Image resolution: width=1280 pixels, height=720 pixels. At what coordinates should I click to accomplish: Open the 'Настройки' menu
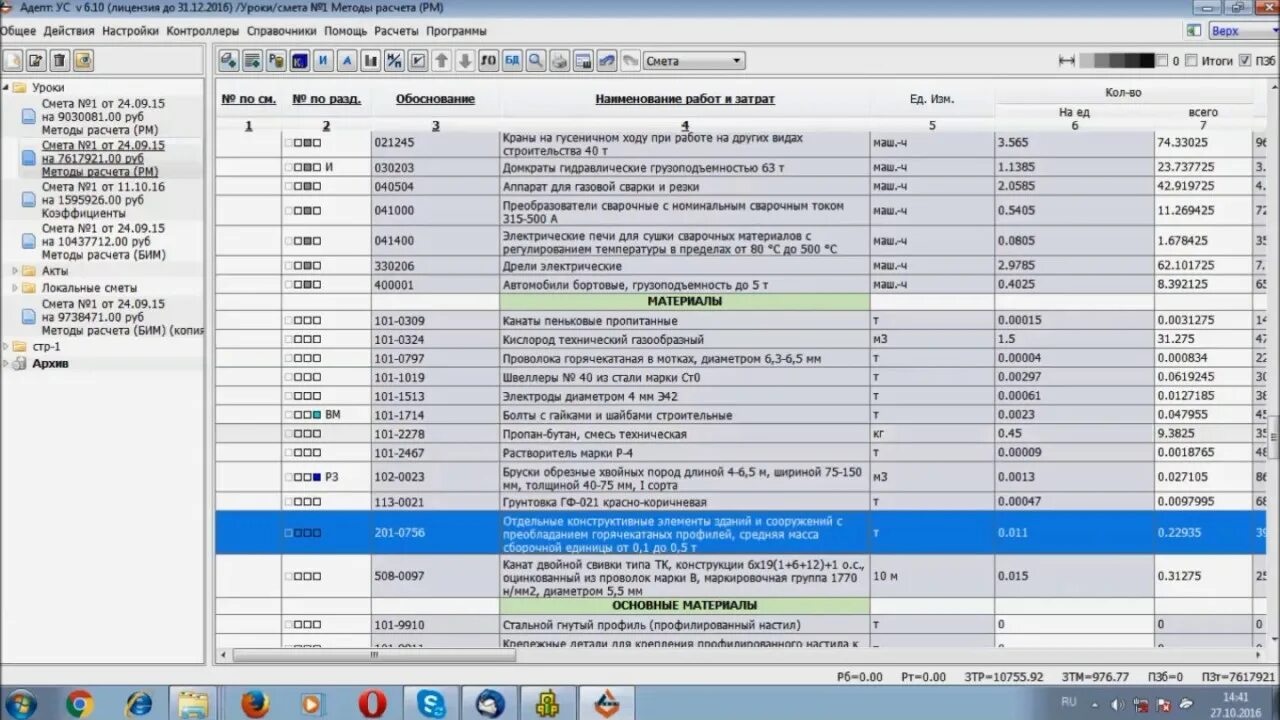tap(130, 31)
